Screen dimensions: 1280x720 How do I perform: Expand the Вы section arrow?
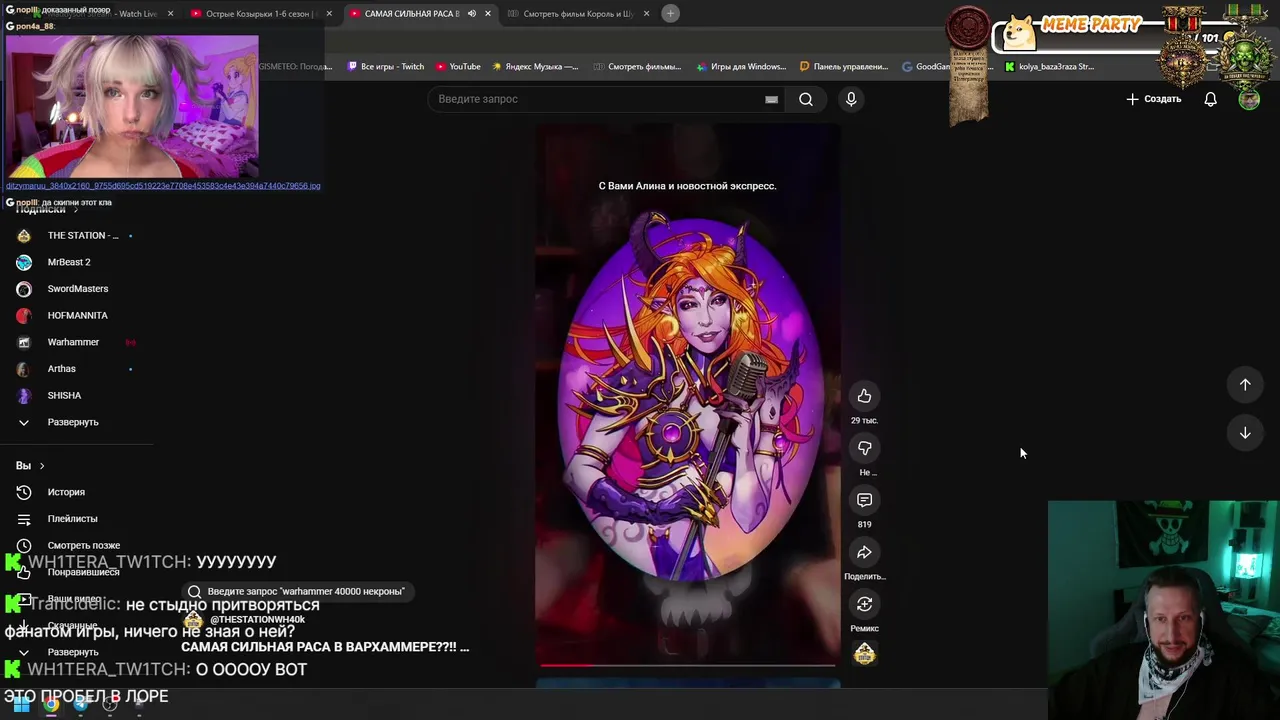pyautogui.click(x=41, y=465)
